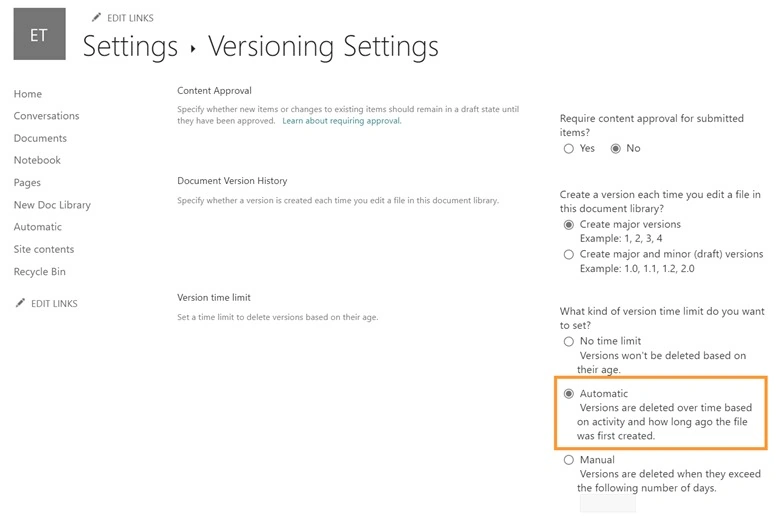Select No for content approval

click(615, 148)
